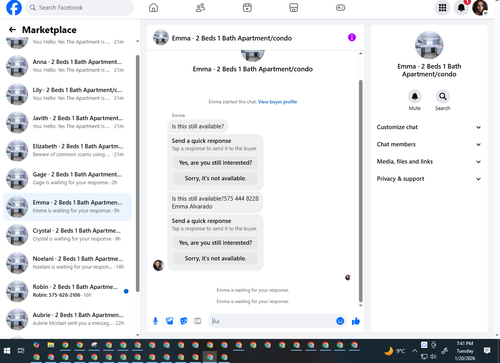The image size is (500, 363).
Task: Open Windows Task View
Action: [x=21, y=351]
